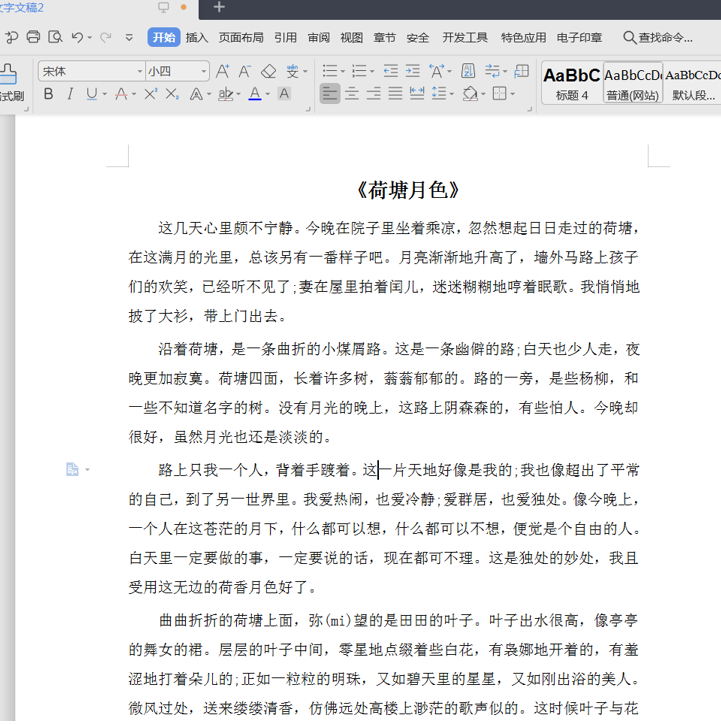Decrease font size with the shrink-font icon
This screenshot has height=724, width=721.
(x=245, y=72)
